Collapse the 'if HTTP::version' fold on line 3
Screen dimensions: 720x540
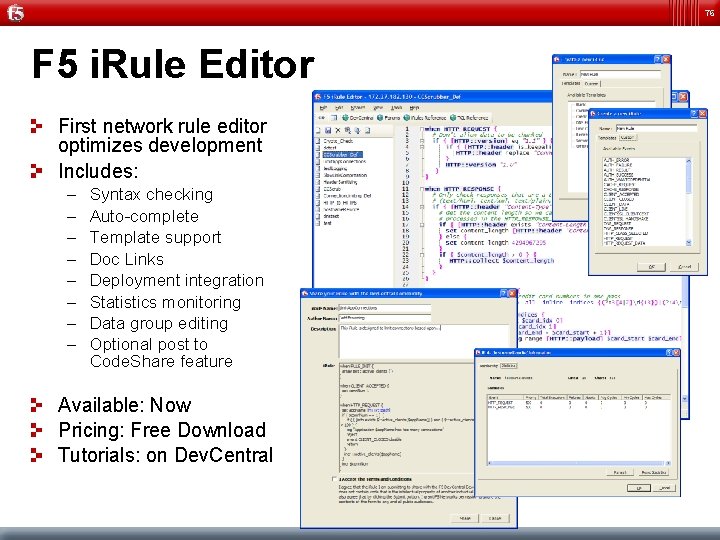[422, 141]
